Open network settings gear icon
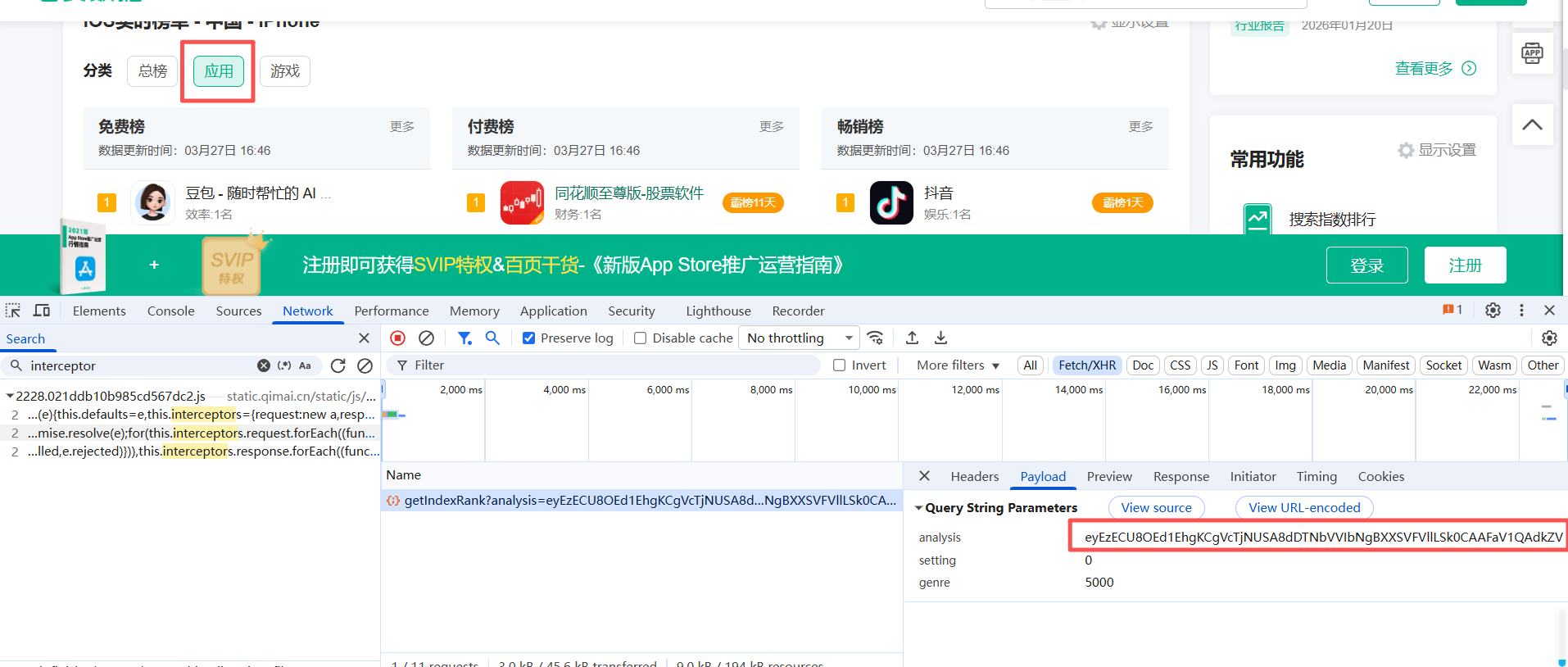The width and height of the screenshot is (1568, 667). point(1549,338)
